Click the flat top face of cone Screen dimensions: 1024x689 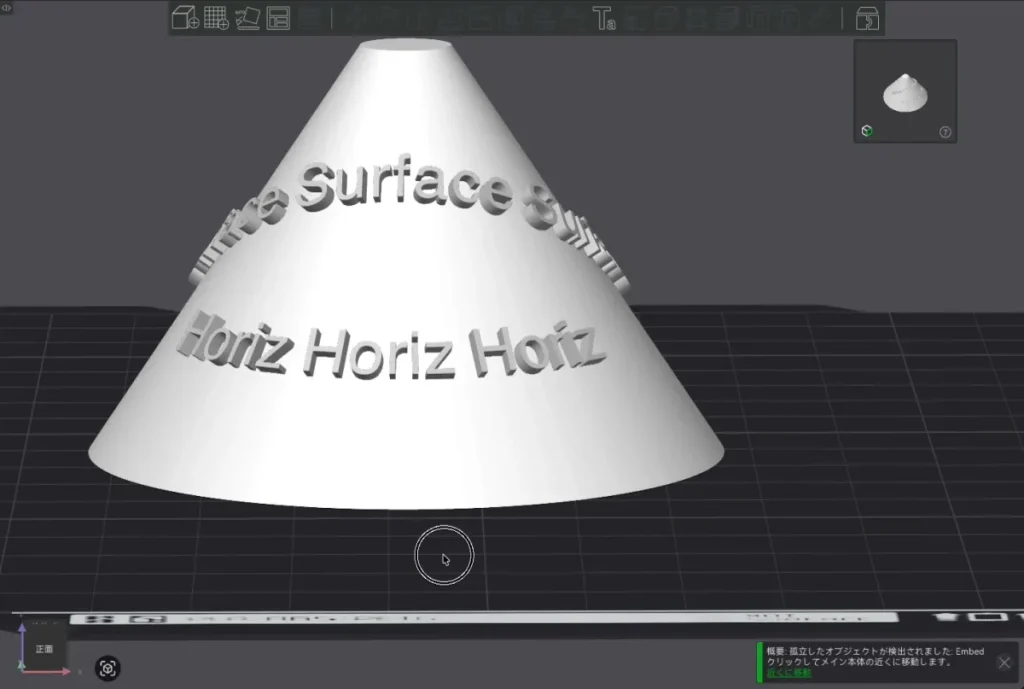[x=406, y=44]
